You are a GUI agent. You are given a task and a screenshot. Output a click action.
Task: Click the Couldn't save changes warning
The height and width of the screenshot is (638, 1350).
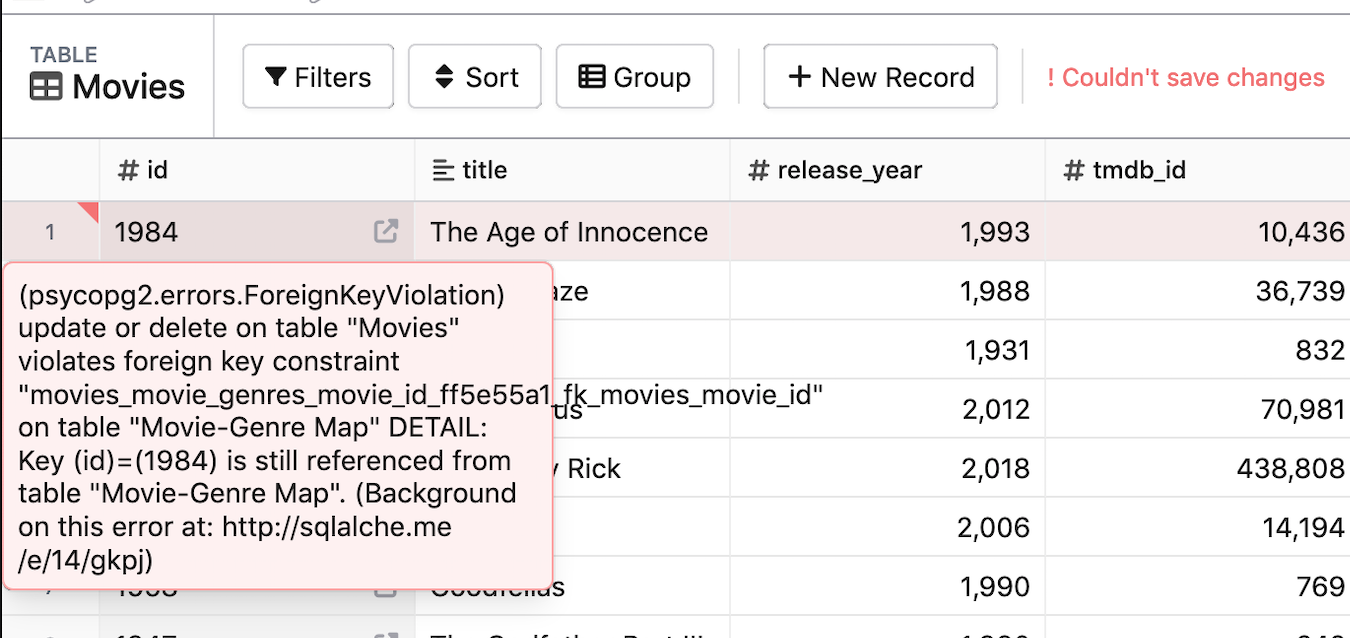(x=1185, y=77)
